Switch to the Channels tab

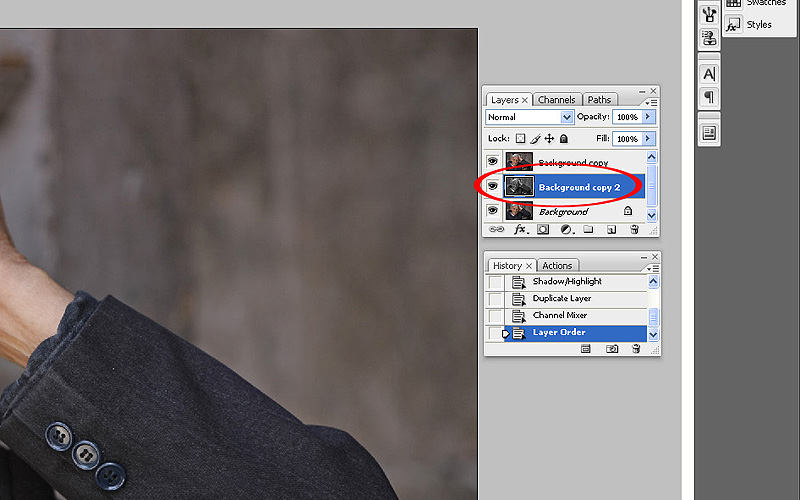click(x=556, y=100)
